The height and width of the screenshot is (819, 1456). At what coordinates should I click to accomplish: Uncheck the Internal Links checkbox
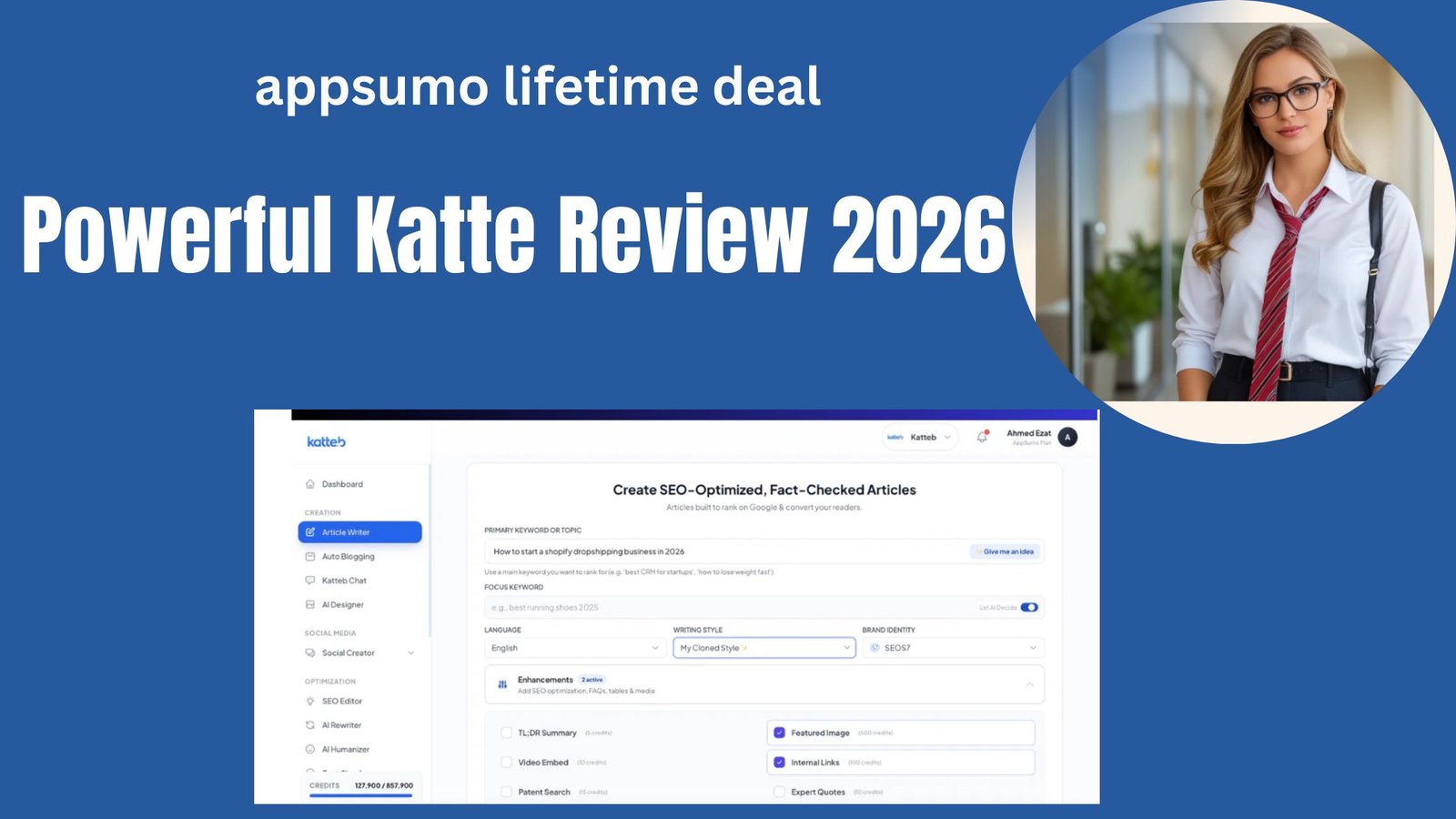(779, 763)
